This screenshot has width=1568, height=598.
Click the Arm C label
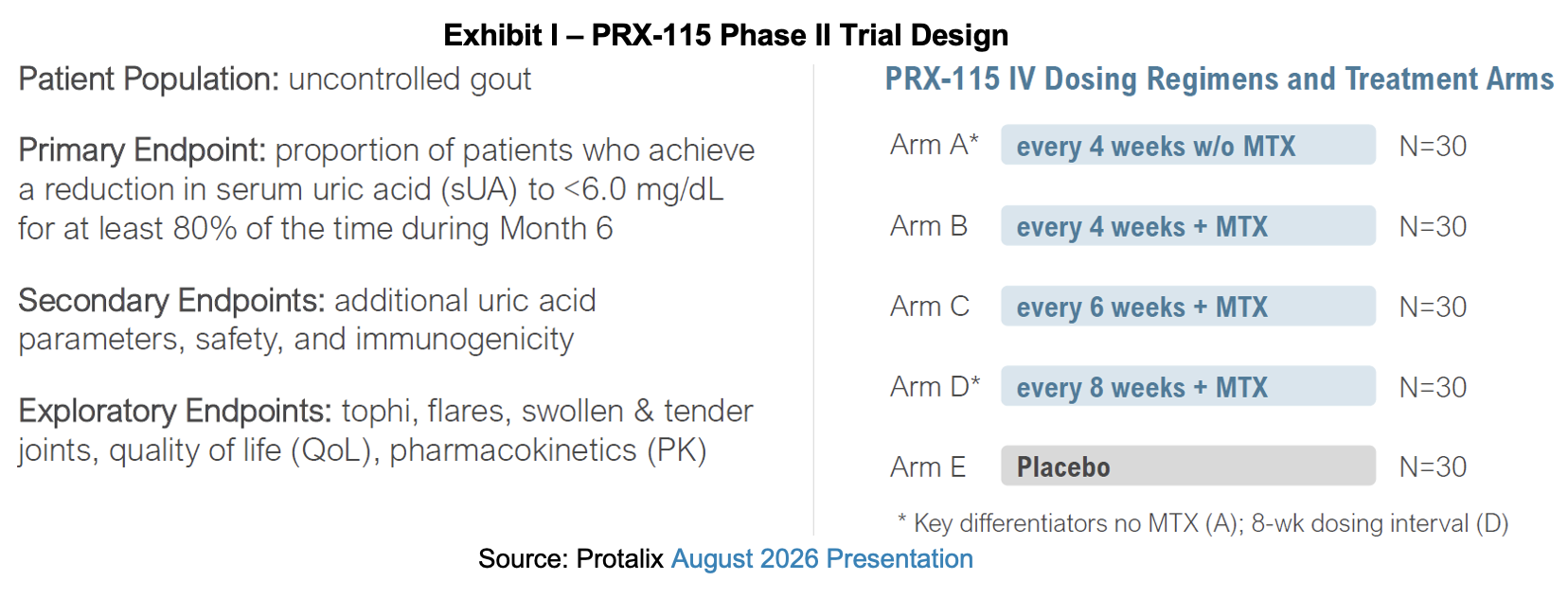930,307
